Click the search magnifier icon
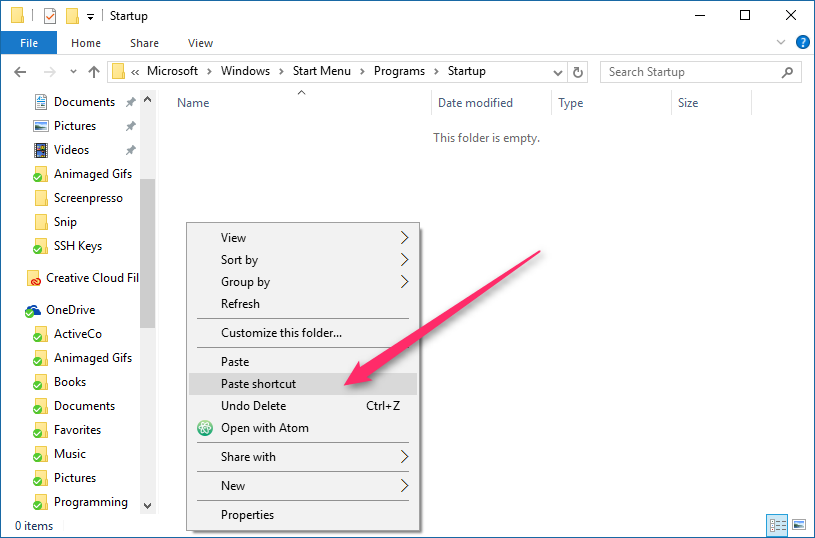 point(787,72)
